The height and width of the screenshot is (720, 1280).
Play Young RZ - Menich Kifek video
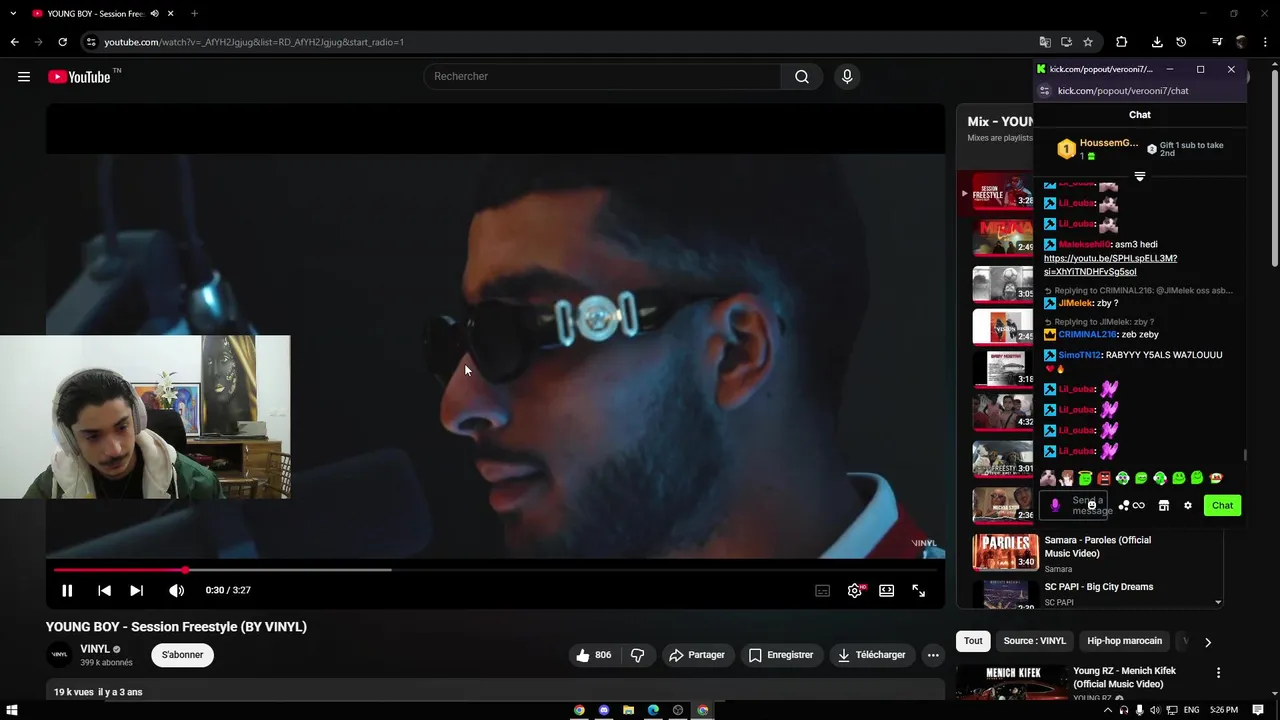[x=1124, y=677]
